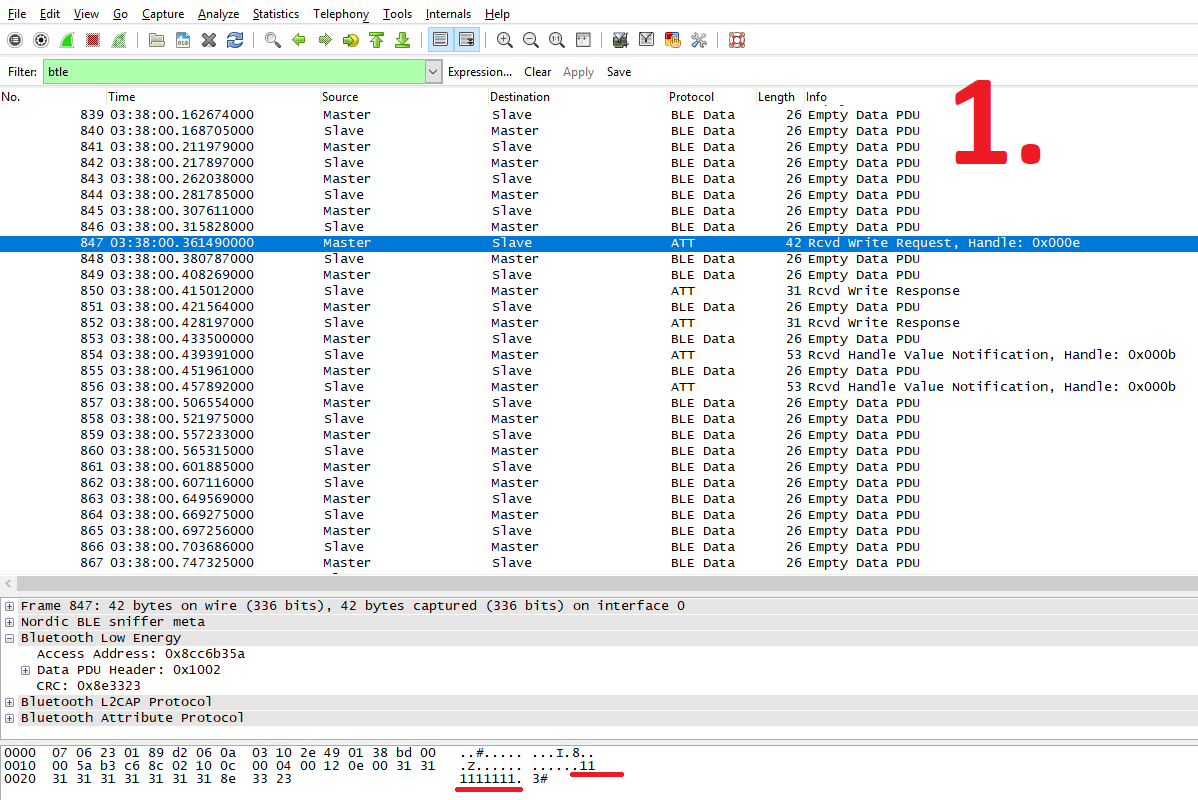Open the Analyze menu

click(x=219, y=14)
